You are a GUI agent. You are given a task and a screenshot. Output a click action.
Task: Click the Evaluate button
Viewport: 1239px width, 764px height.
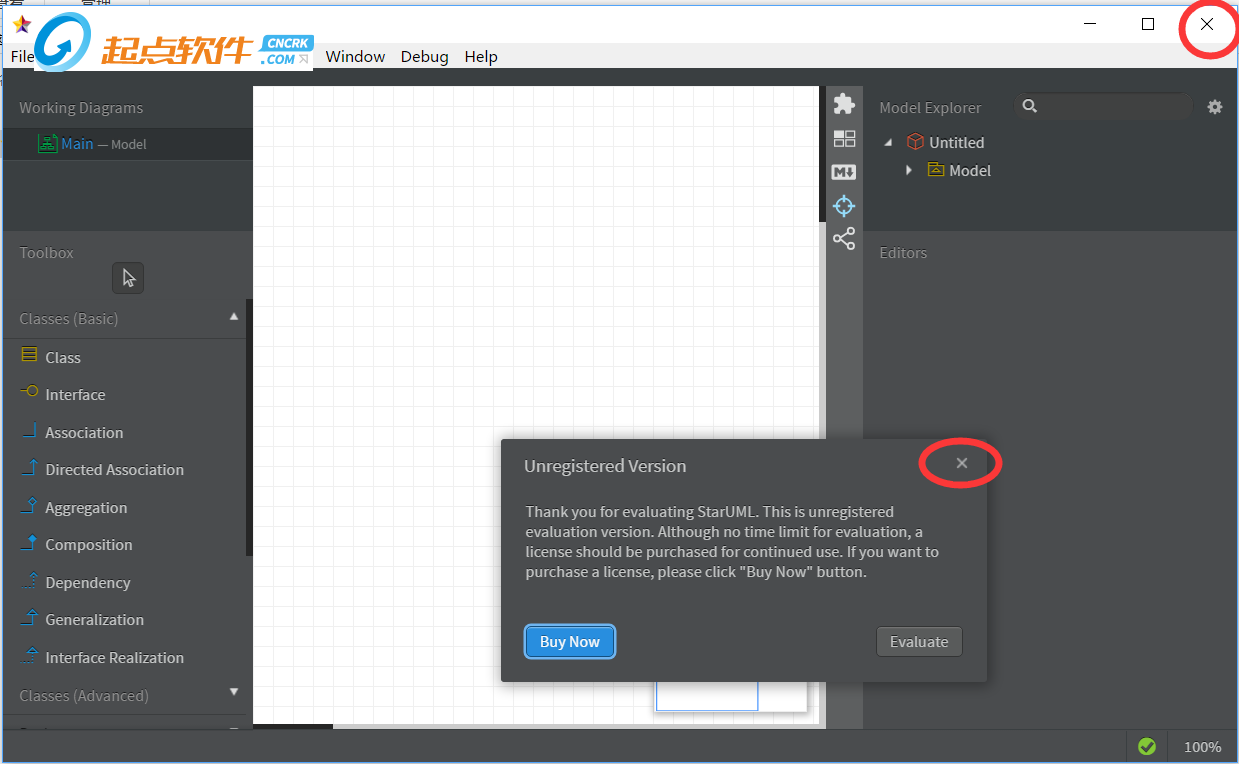point(919,642)
